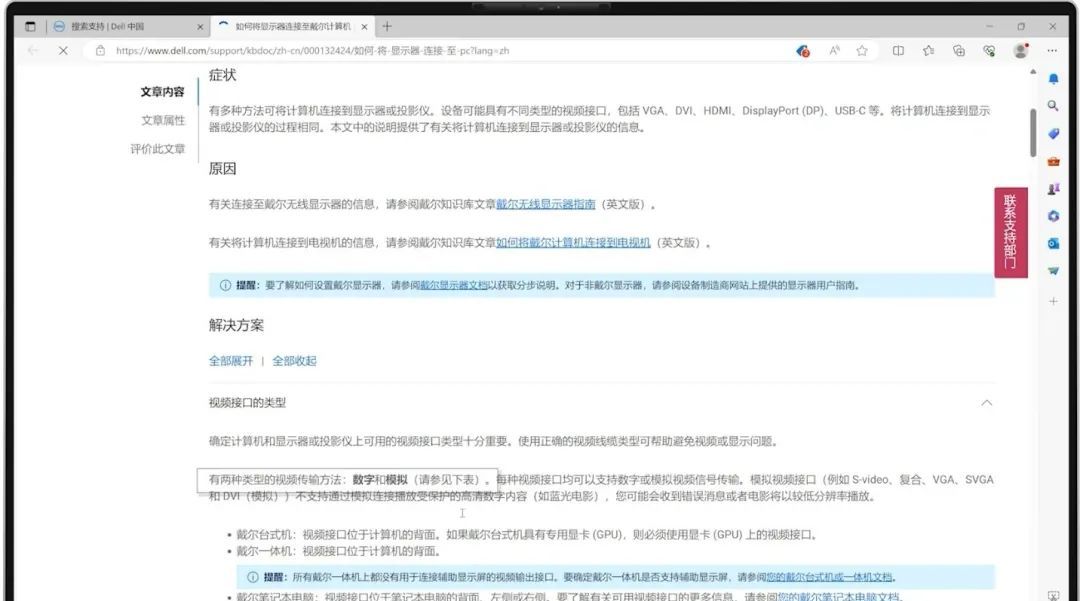Image resolution: width=1080 pixels, height=601 pixels.
Task: Open the browser profile avatar
Action: (x=1020, y=51)
